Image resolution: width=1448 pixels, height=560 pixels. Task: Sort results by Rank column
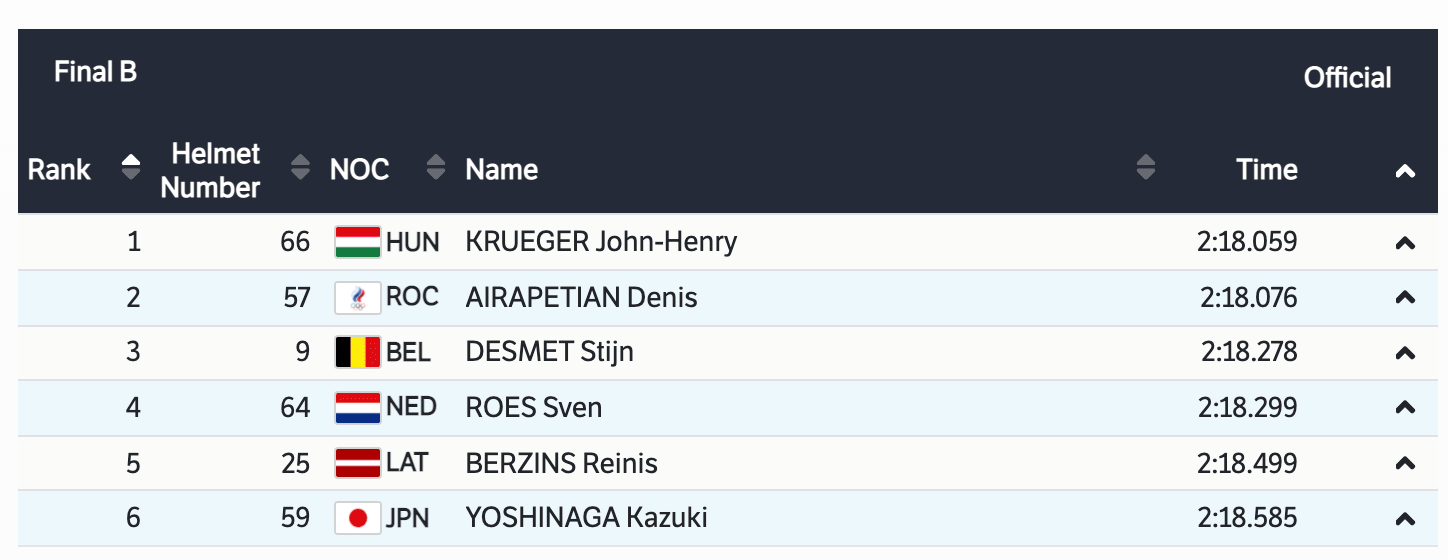point(130,168)
